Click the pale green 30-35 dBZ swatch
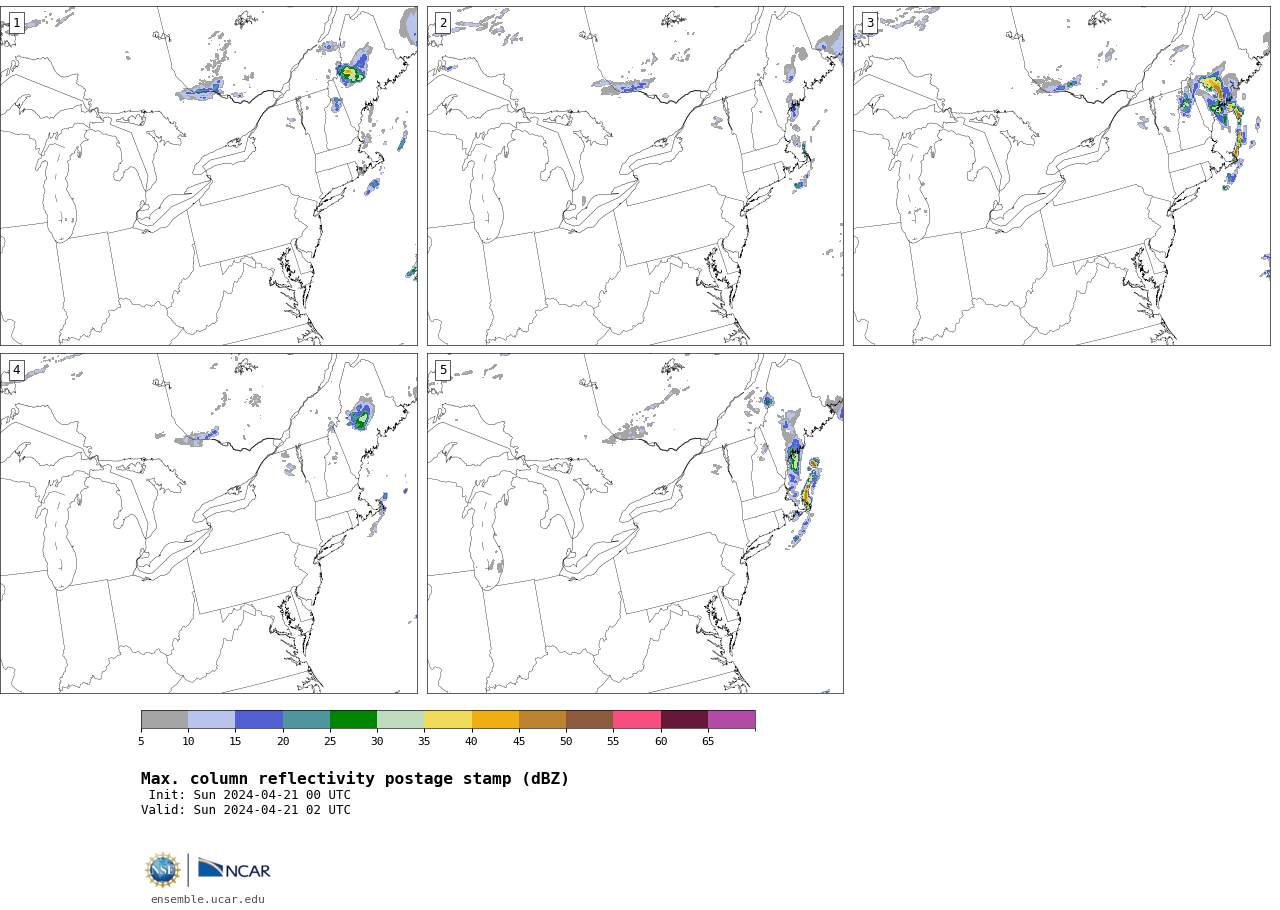 [x=401, y=720]
